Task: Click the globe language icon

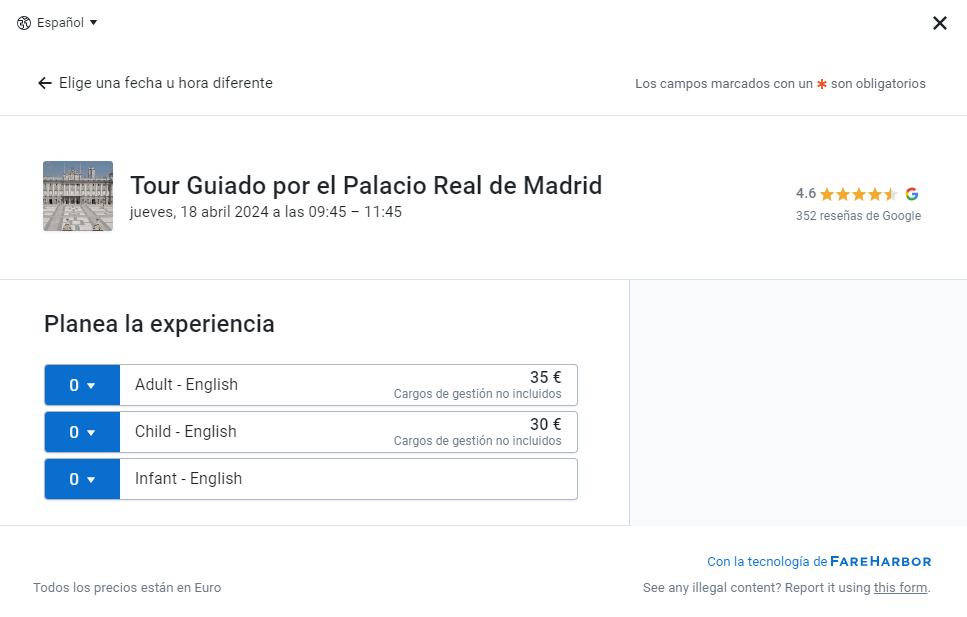Action: 24,23
